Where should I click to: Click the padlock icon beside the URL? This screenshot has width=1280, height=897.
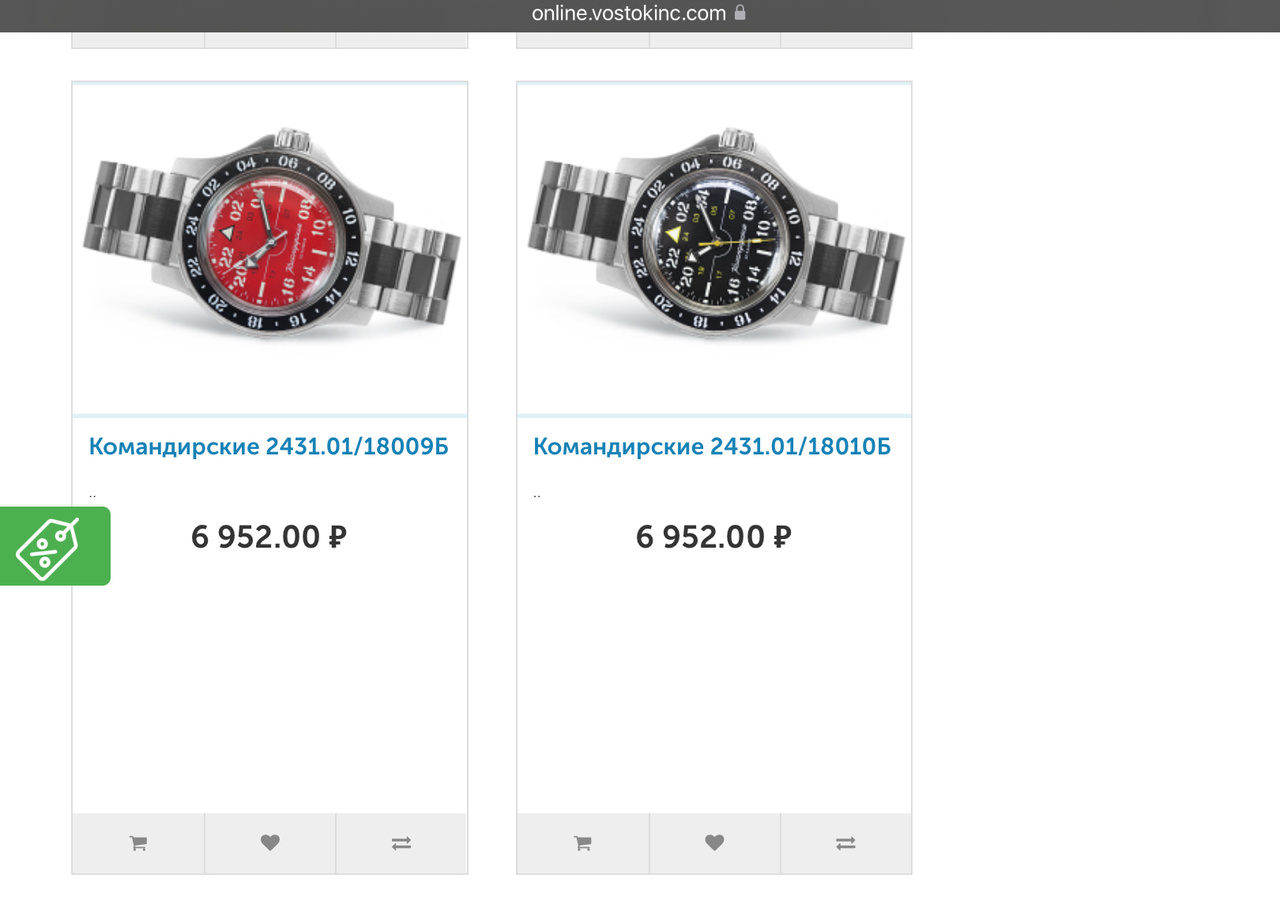pyautogui.click(x=740, y=13)
